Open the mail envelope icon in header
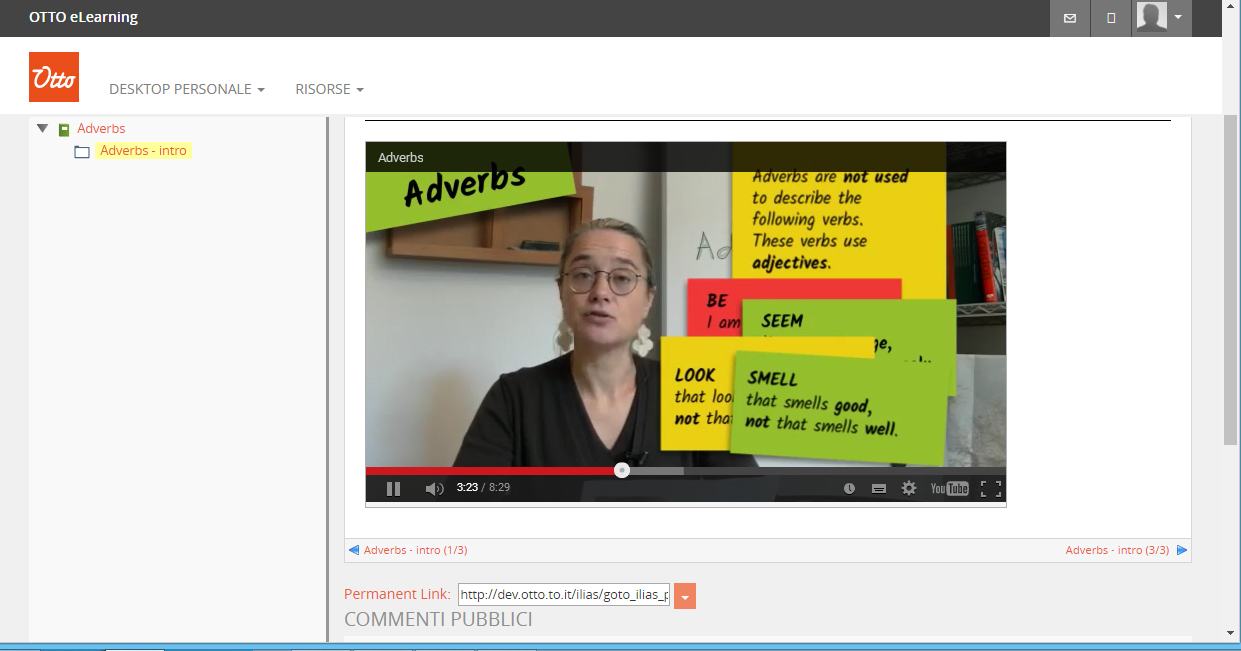Image resolution: width=1241 pixels, height=651 pixels. tap(1070, 18)
